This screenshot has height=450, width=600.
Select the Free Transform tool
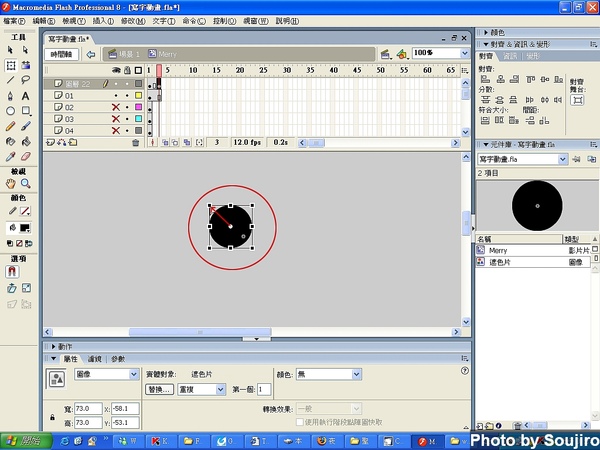(x=10, y=65)
